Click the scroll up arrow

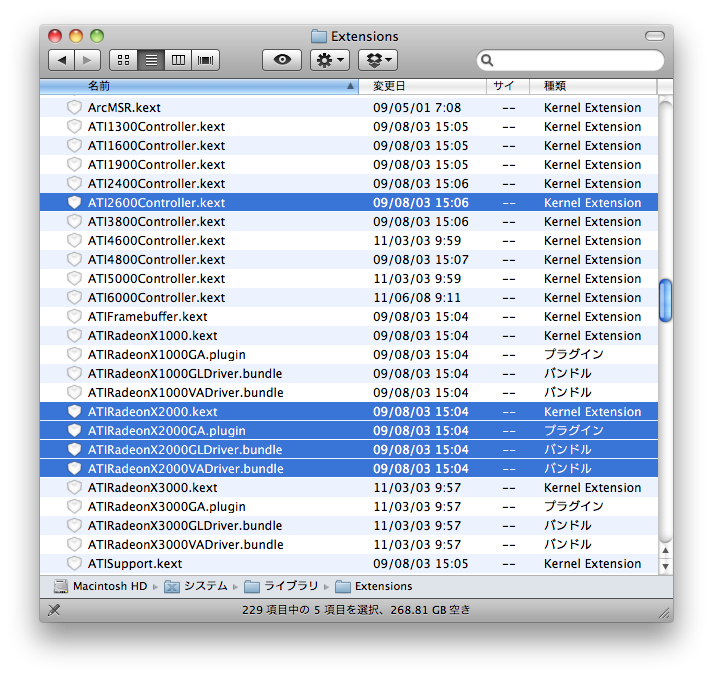pos(665,551)
